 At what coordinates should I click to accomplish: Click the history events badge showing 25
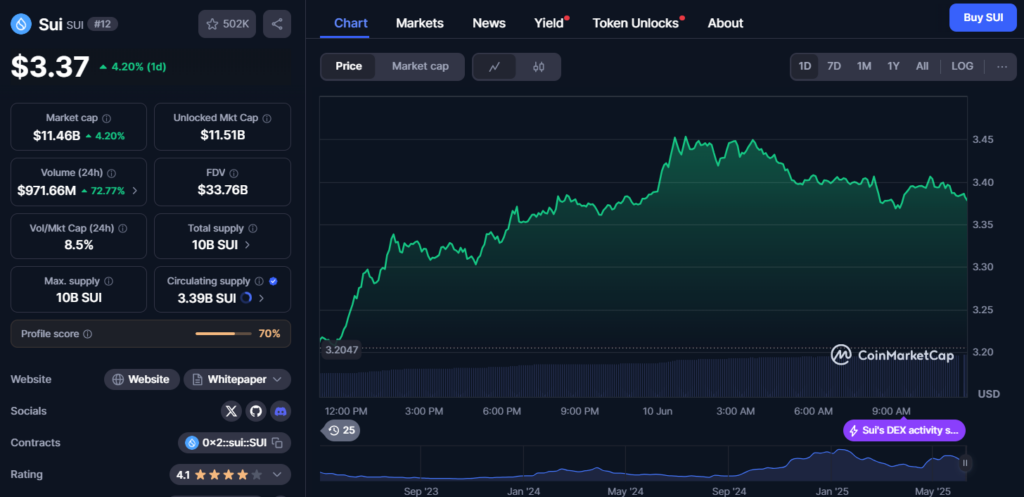coord(342,430)
